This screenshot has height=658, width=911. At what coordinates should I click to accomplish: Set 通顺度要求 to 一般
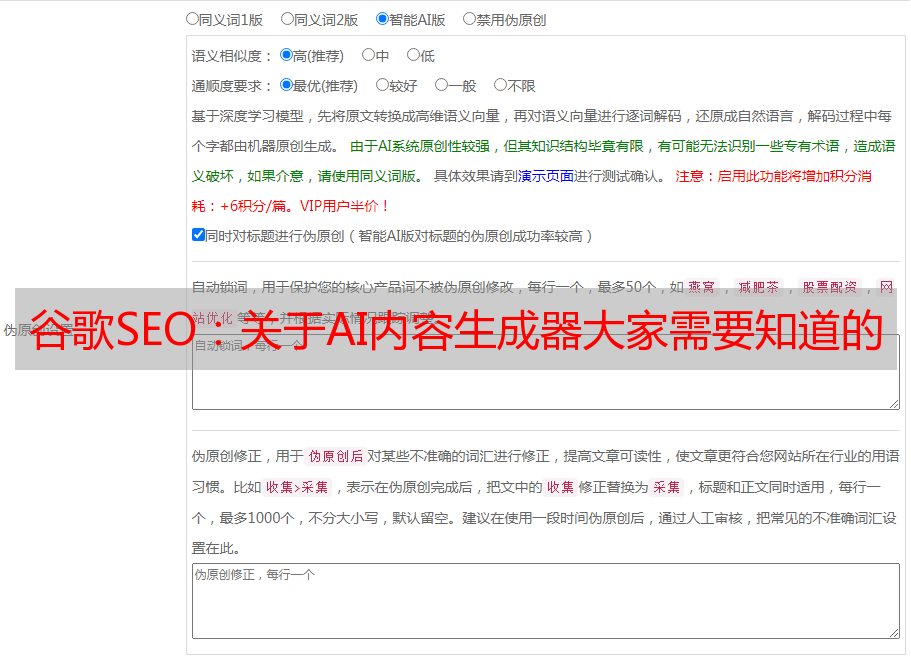[442, 85]
